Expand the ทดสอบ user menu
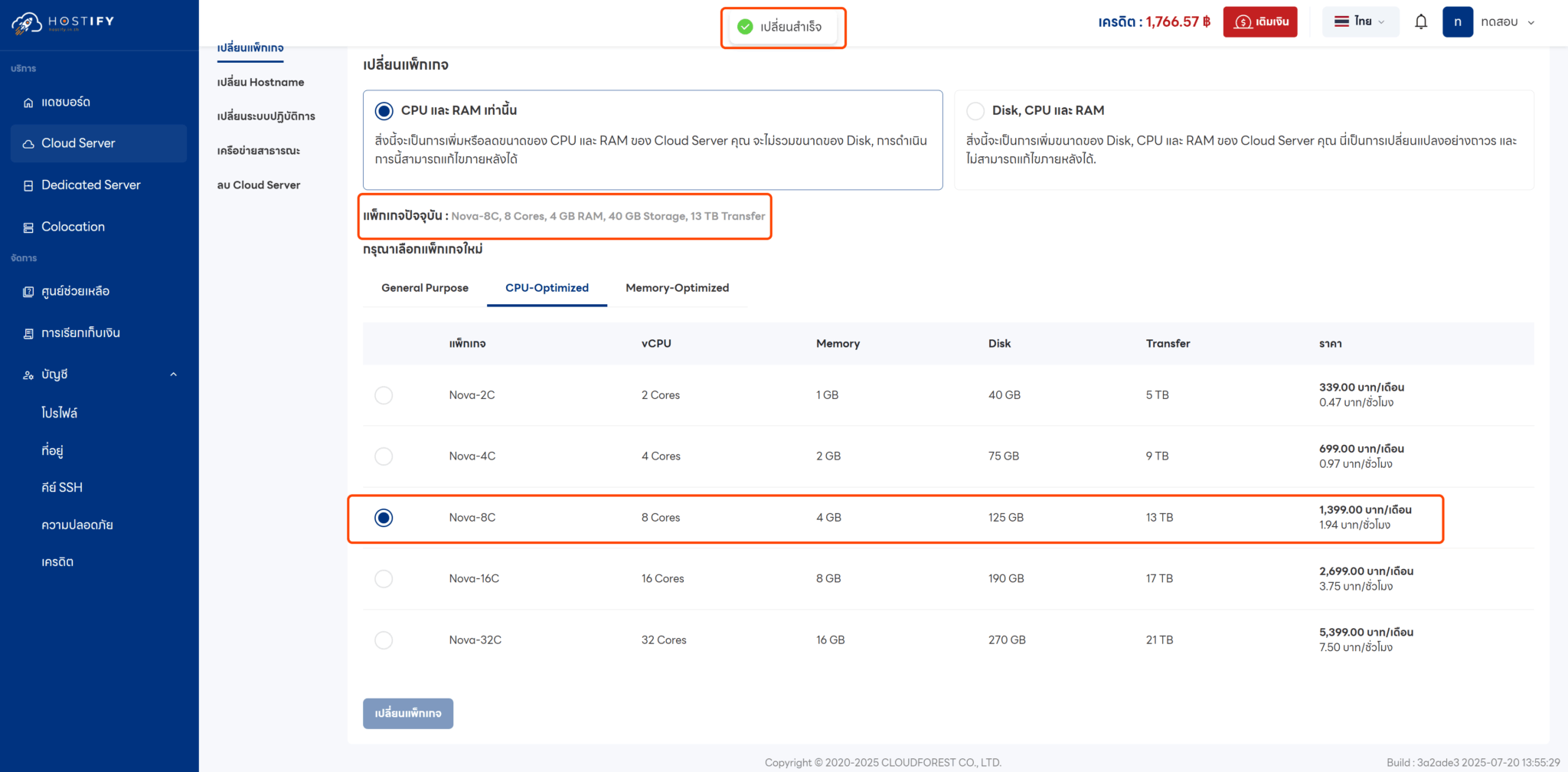 (x=1507, y=21)
